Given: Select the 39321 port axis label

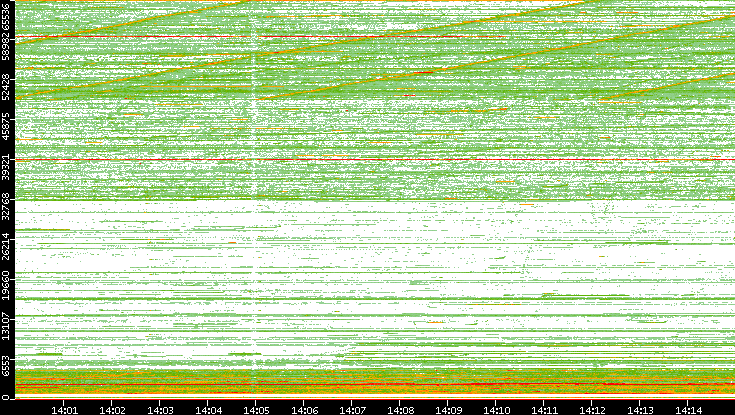Looking at the screenshot, I should pyautogui.click(x=6, y=168).
